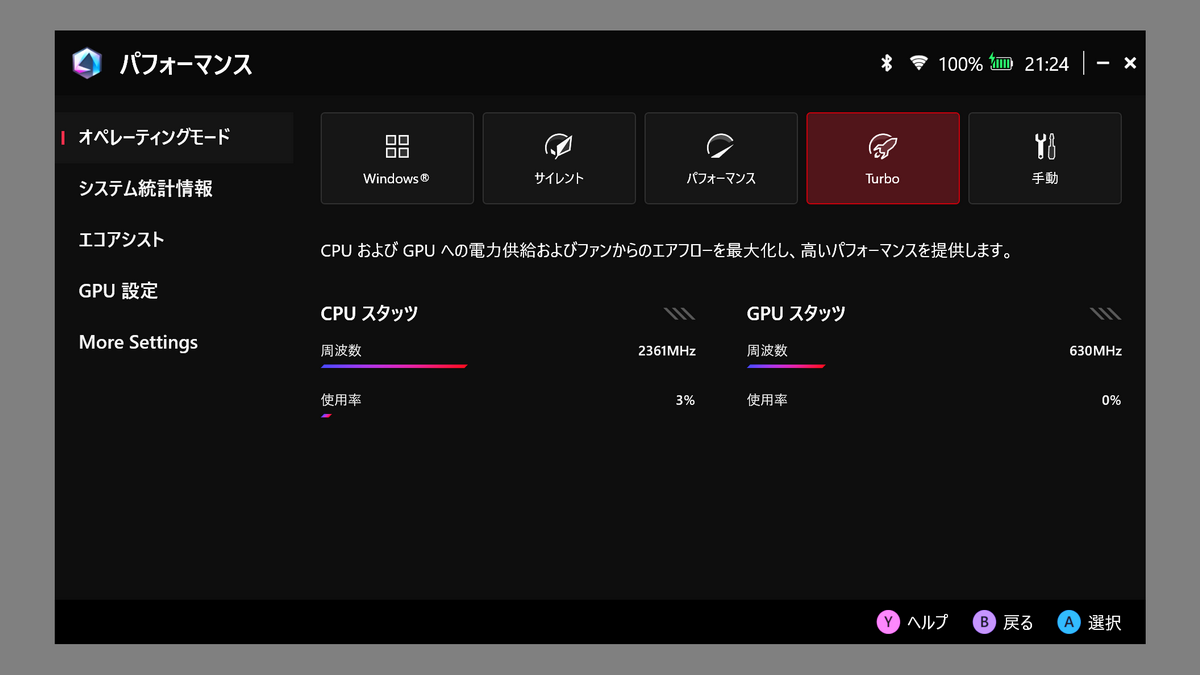Select the Windows® operating mode icon
The image size is (1200, 675).
point(396,145)
